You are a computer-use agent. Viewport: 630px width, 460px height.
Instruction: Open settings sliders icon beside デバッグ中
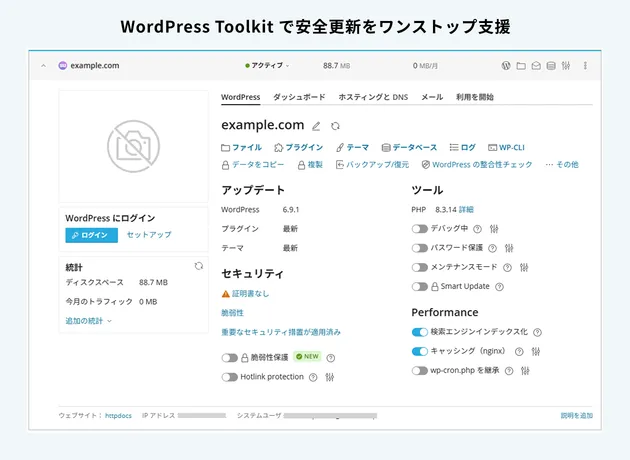[494, 229]
